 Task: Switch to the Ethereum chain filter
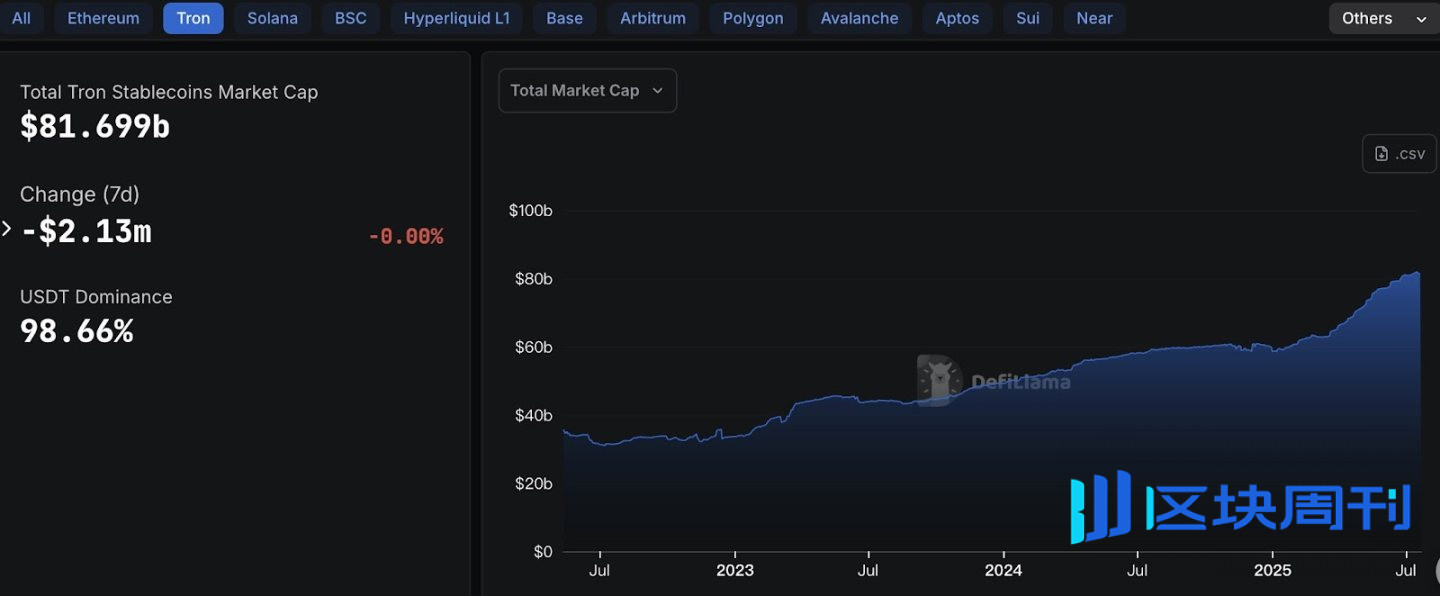point(103,18)
